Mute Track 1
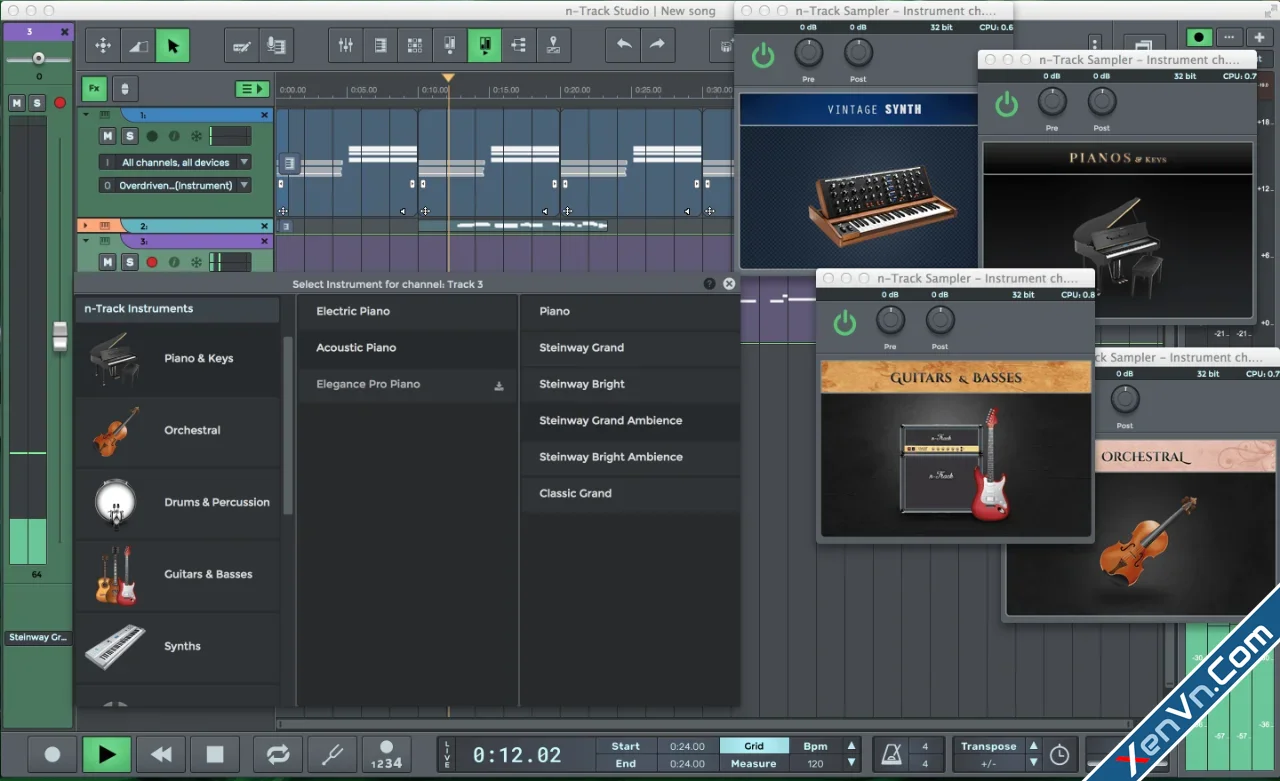The image size is (1280, 781). [x=107, y=136]
